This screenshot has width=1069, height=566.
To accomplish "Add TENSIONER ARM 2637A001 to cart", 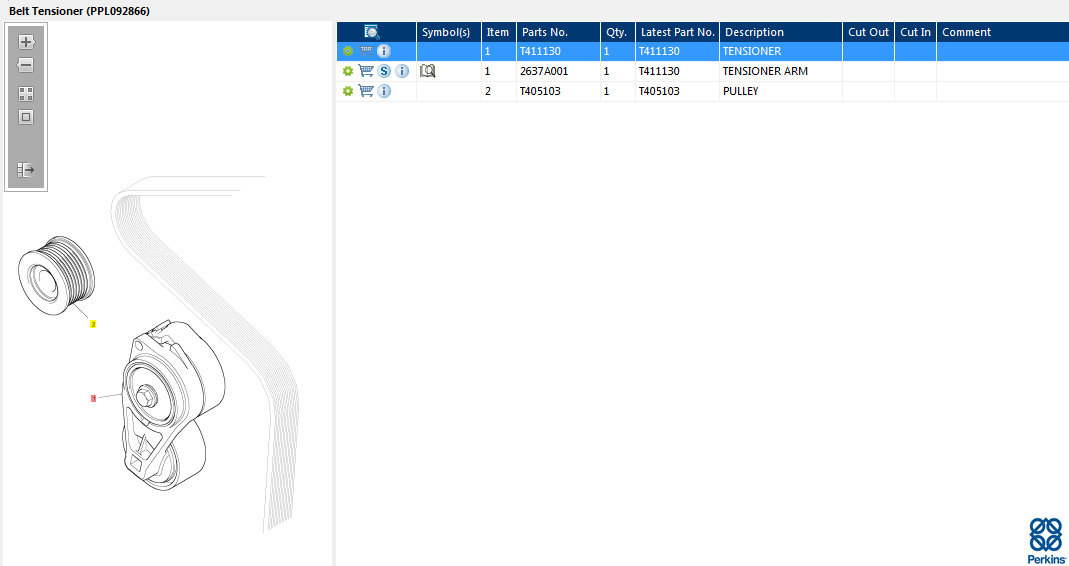I will (x=366, y=71).
